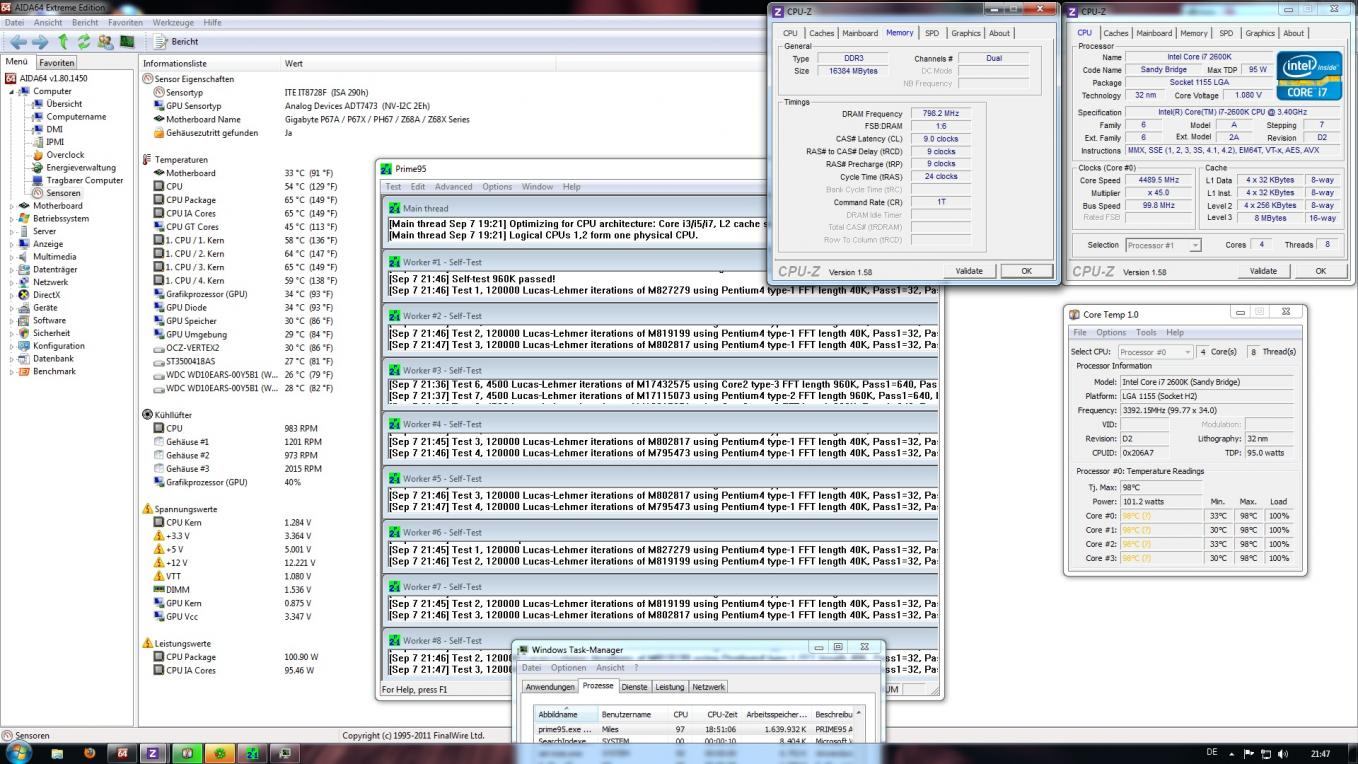This screenshot has width=1358, height=764.
Task: Expand the Server tree node
Action: point(13,231)
